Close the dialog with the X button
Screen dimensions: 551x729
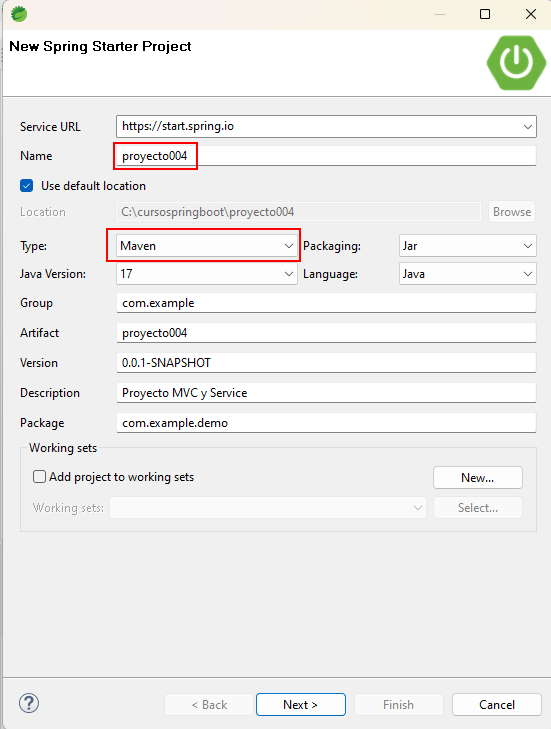(x=531, y=14)
